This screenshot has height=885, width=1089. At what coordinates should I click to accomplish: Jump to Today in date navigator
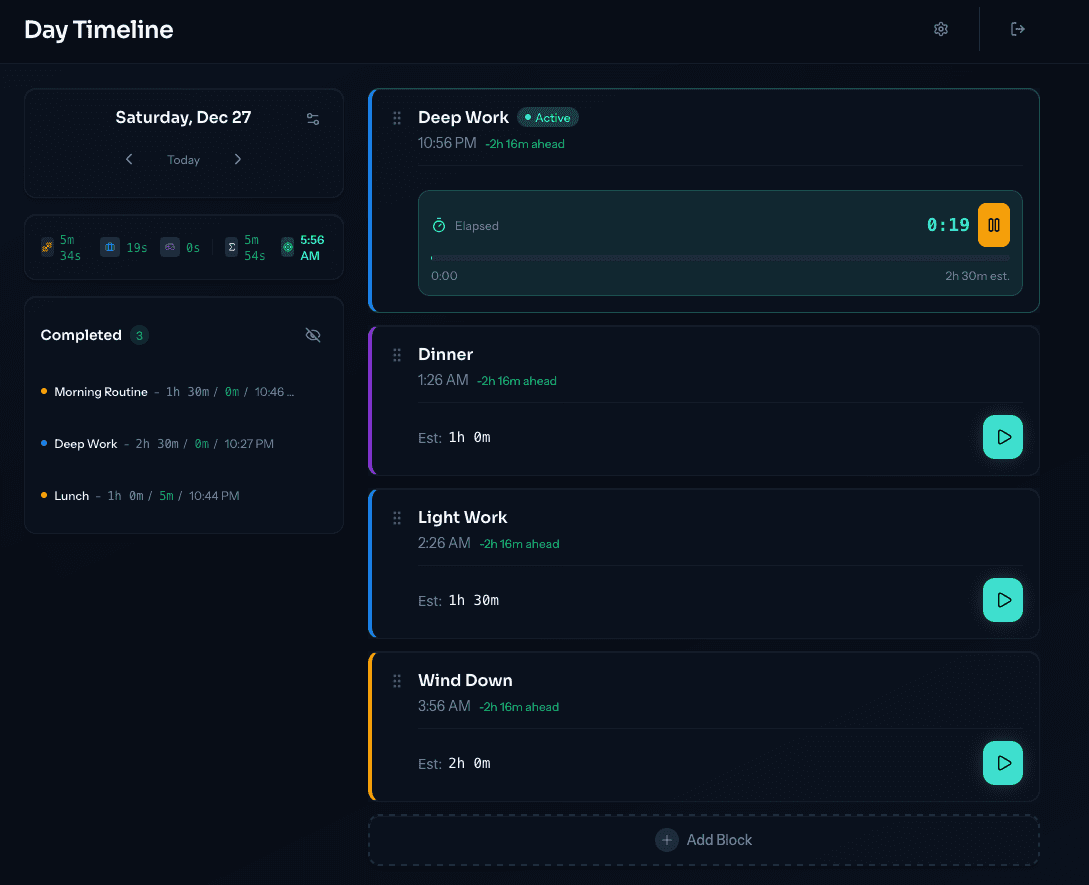(183, 160)
